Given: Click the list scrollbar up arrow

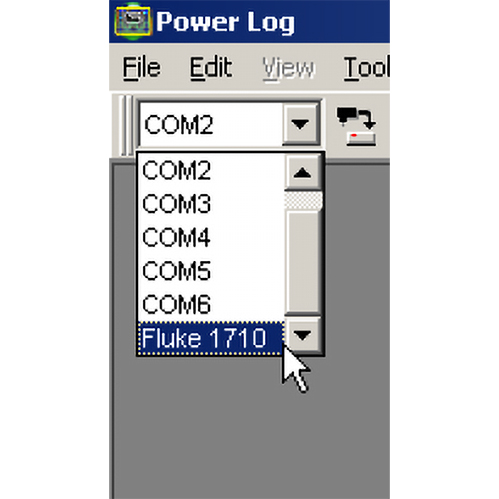Looking at the screenshot, I should [x=303, y=172].
